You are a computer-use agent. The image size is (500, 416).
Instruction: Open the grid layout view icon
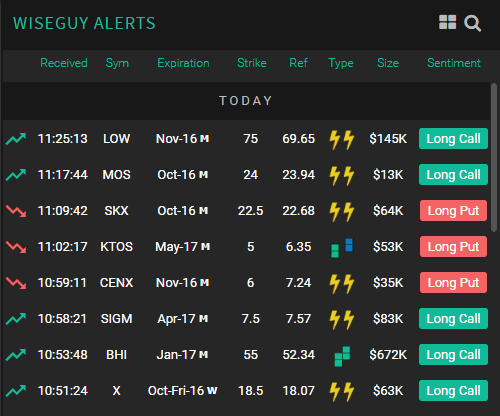point(447,22)
